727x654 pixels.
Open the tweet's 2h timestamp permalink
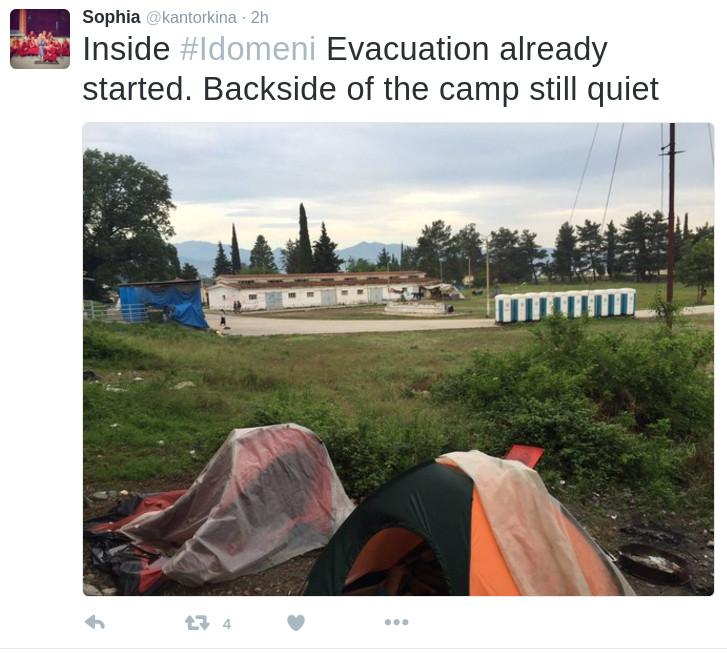point(260,18)
